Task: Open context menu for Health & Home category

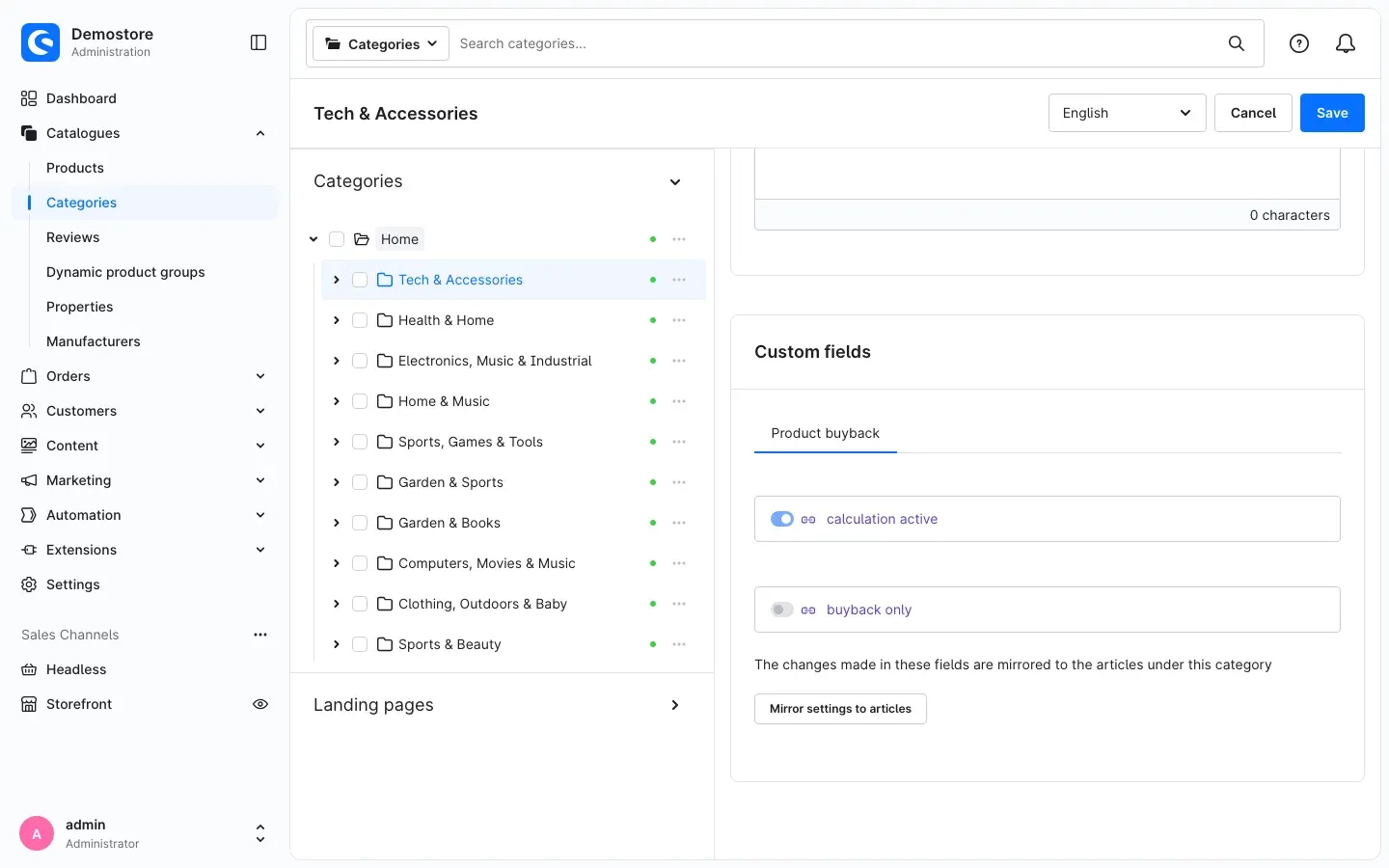Action: (679, 320)
